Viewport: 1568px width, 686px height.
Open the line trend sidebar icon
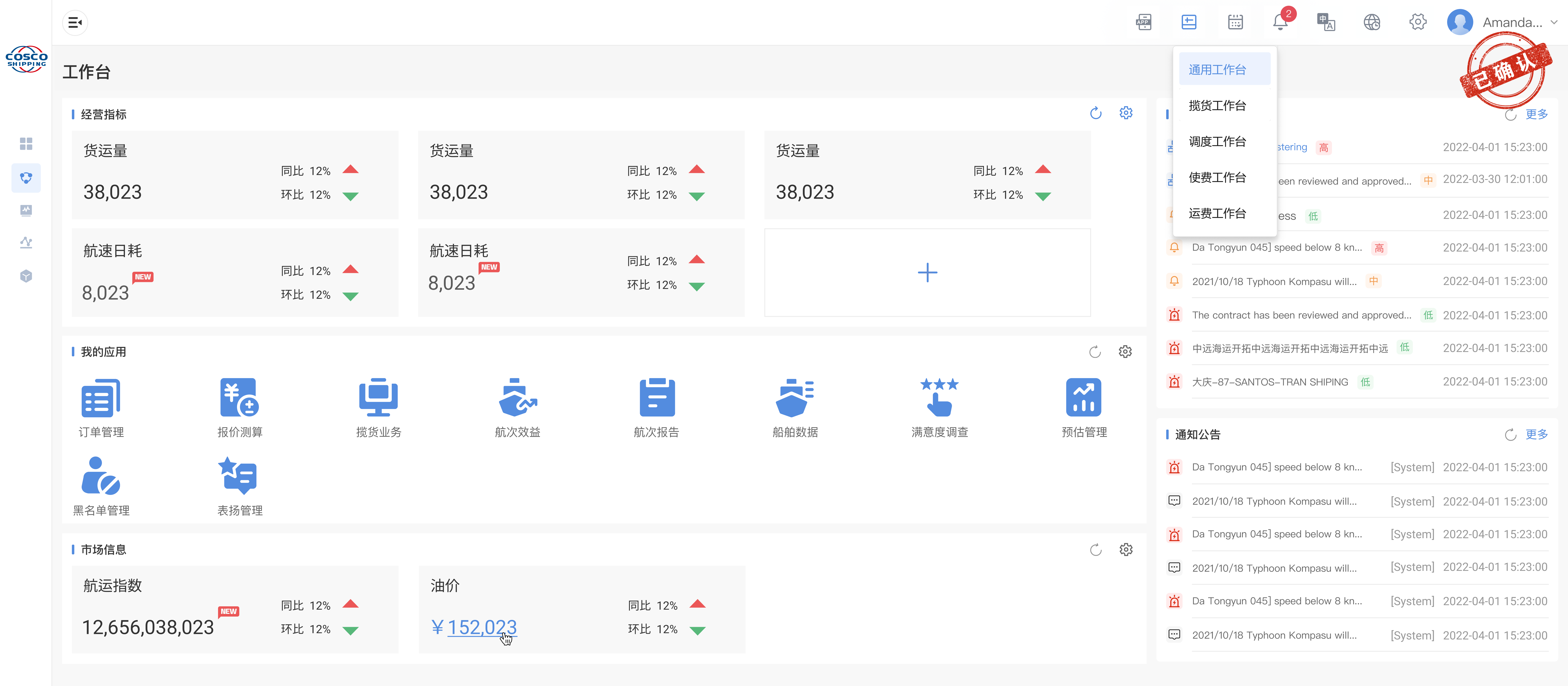(x=26, y=243)
